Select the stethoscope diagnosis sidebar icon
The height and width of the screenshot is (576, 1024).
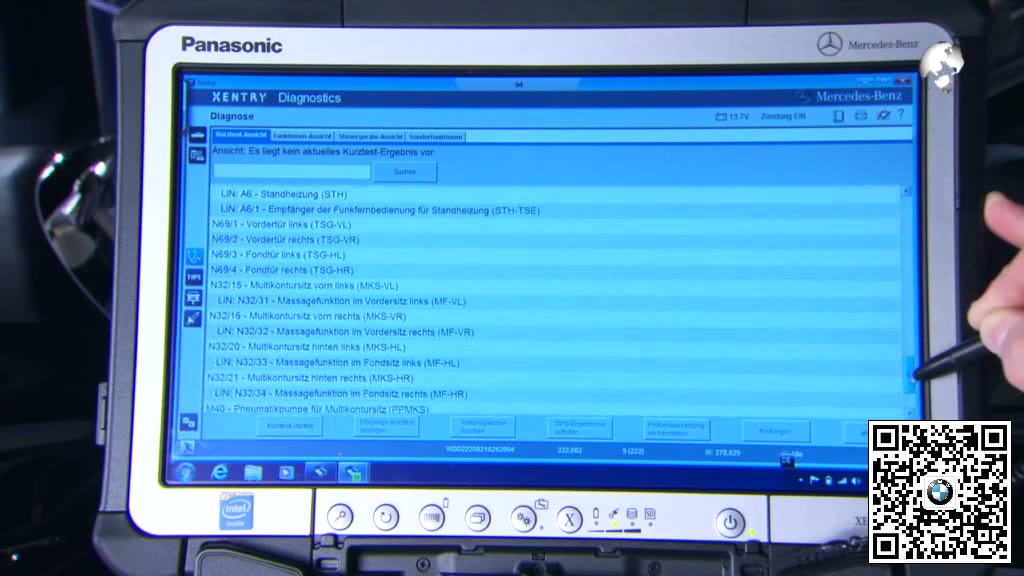(x=195, y=257)
